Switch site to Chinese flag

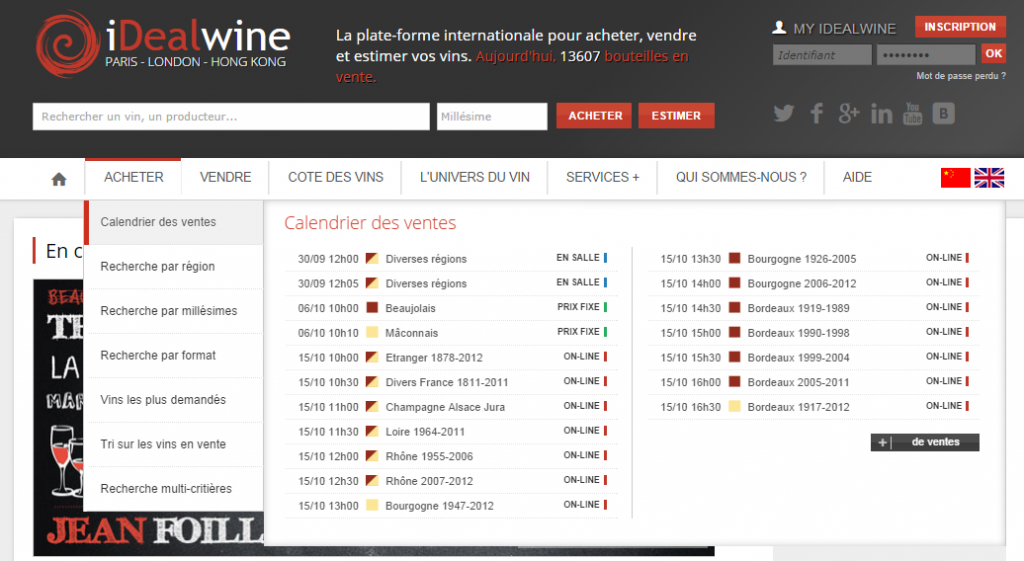pyautogui.click(x=955, y=178)
